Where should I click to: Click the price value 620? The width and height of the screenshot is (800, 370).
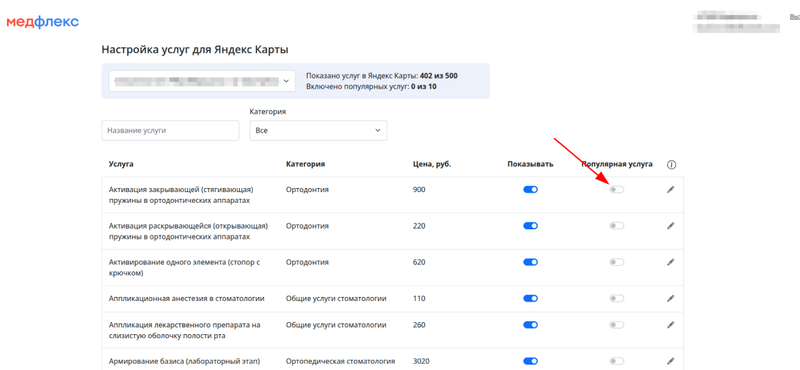[419, 262]
